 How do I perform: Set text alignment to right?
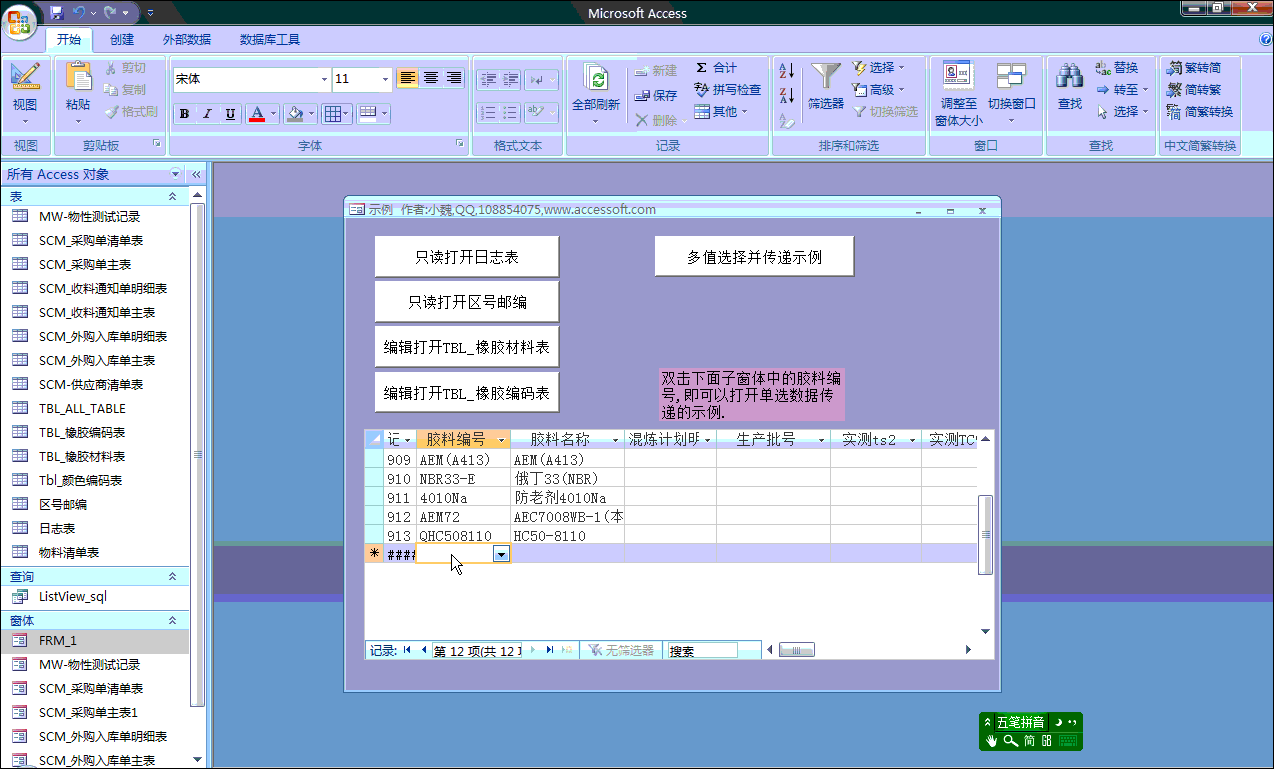(454, 78)
